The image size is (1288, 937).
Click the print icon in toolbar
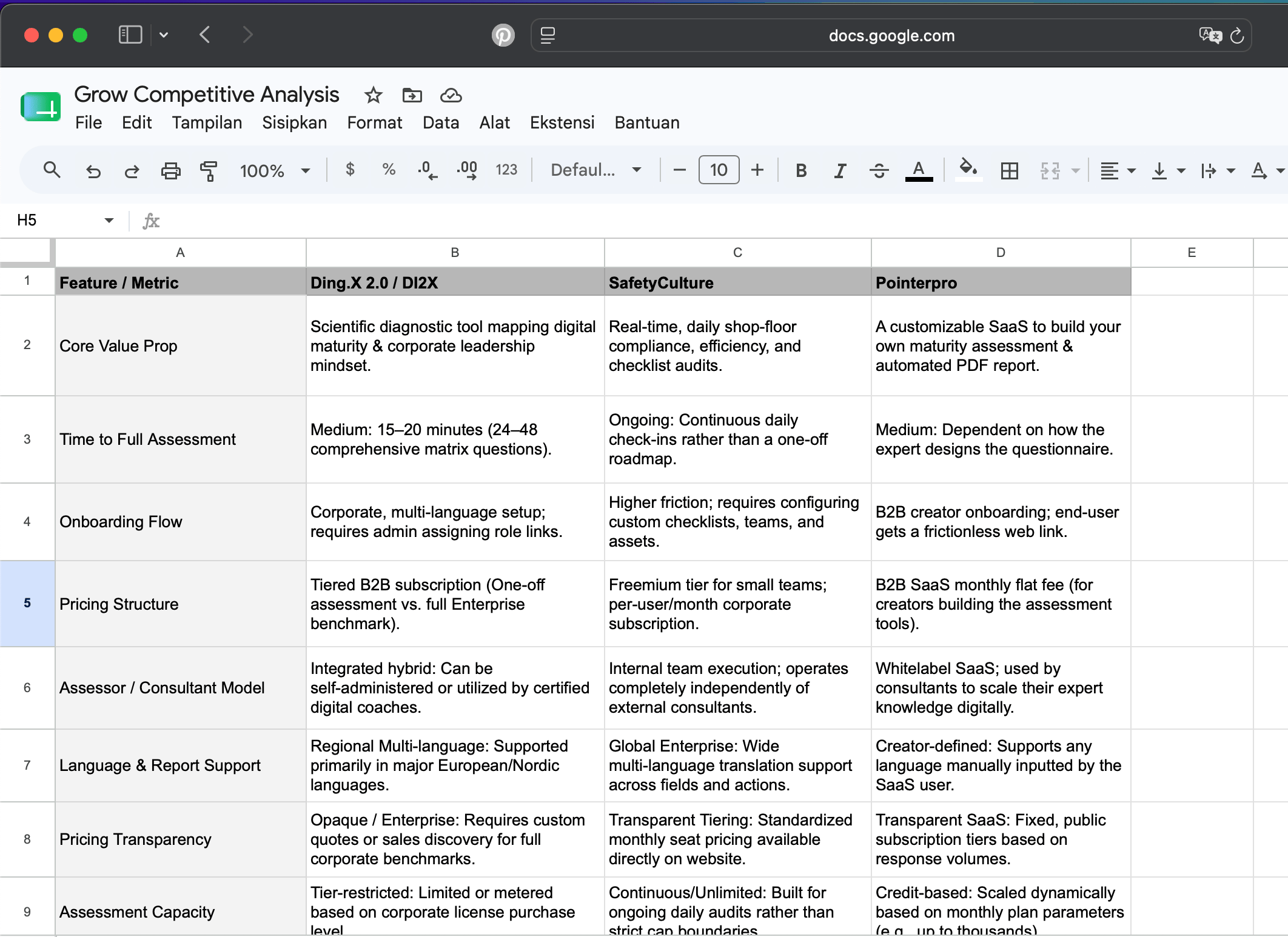coord(170,171)
